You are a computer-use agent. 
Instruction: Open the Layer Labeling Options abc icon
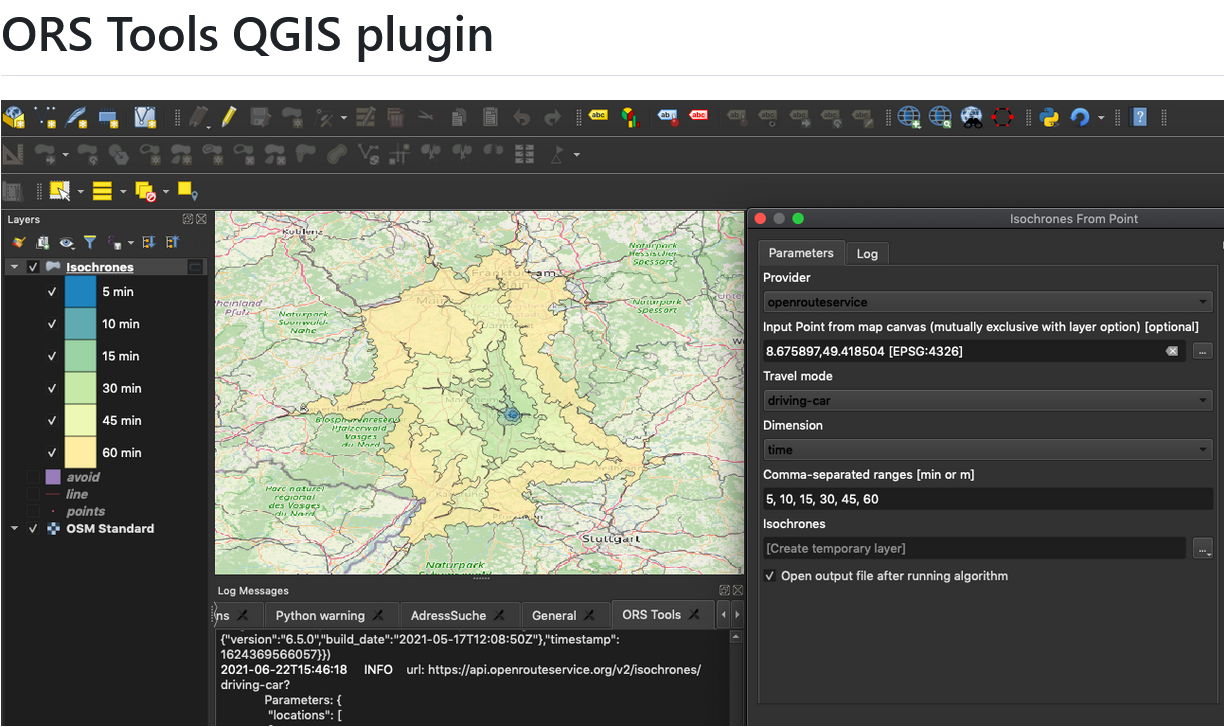[x=598, y=116]
